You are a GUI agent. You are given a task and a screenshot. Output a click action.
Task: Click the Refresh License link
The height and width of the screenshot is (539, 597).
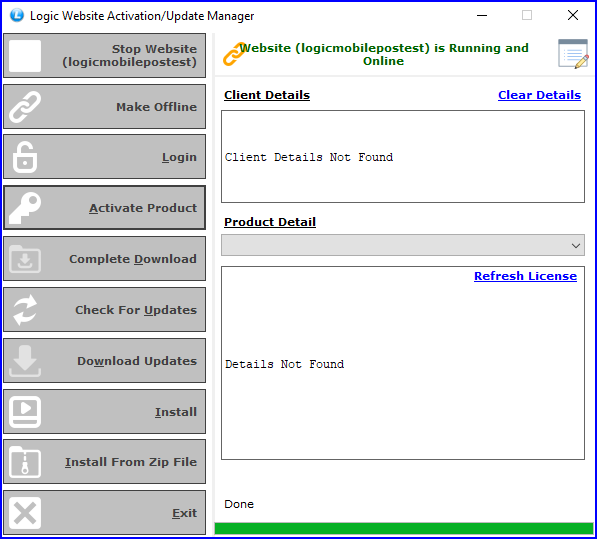(x=525, y=276)
